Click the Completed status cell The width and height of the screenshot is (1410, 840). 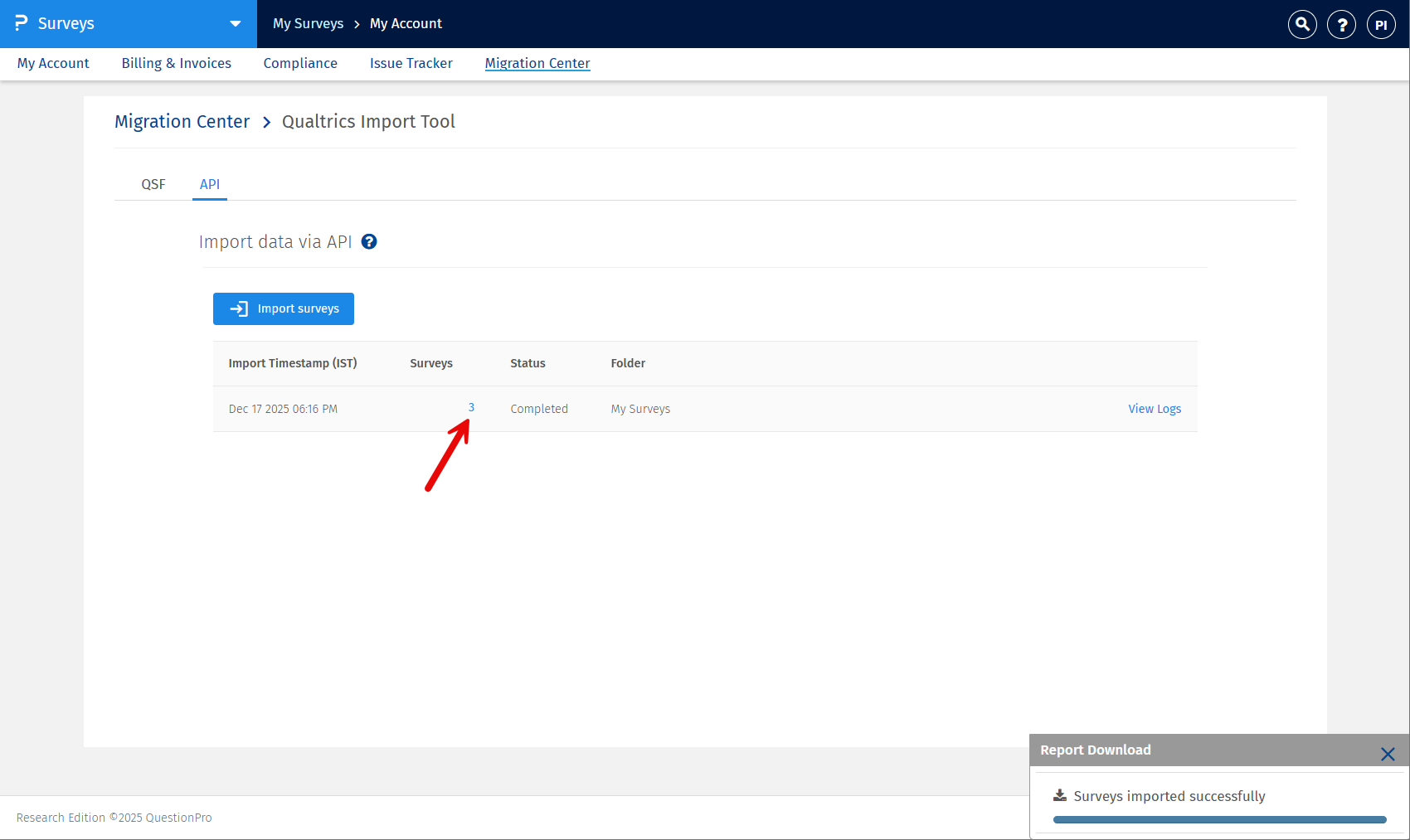point(539,409)
